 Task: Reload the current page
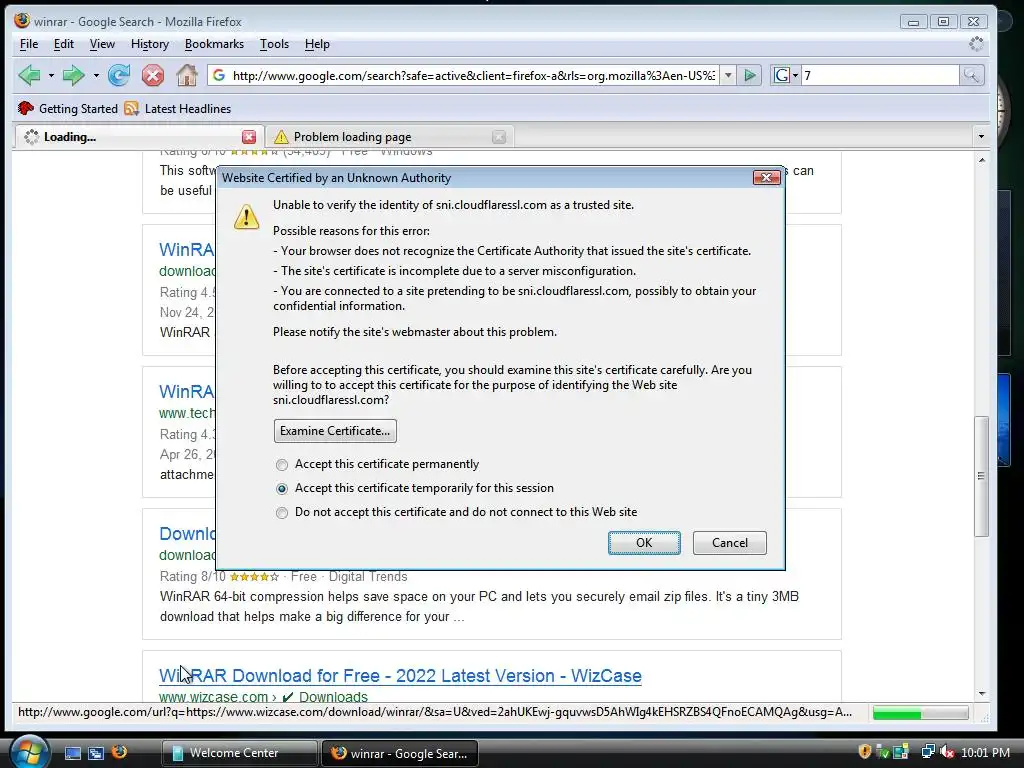[119, 76]
